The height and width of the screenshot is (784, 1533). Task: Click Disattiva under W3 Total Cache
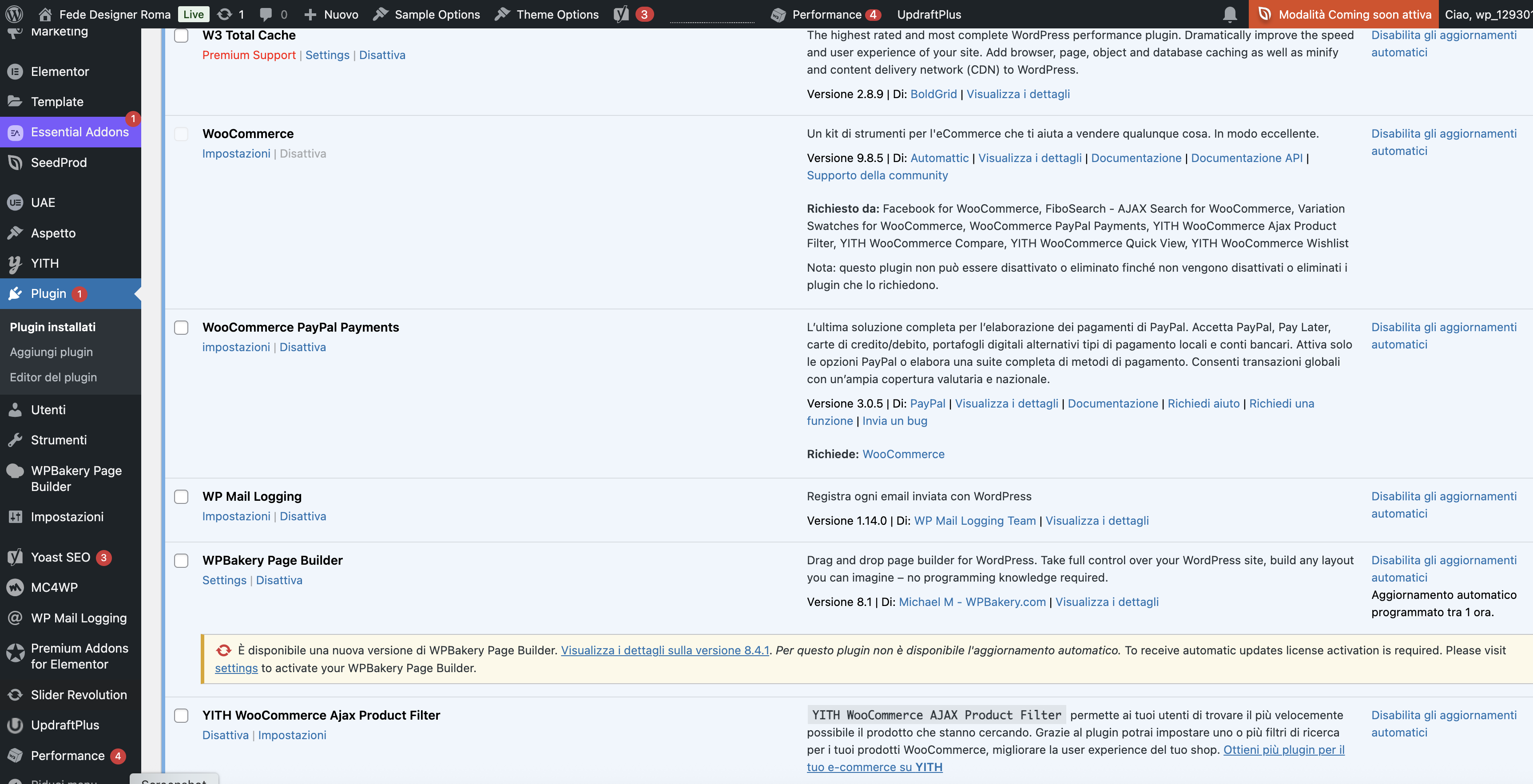(382, 55)
